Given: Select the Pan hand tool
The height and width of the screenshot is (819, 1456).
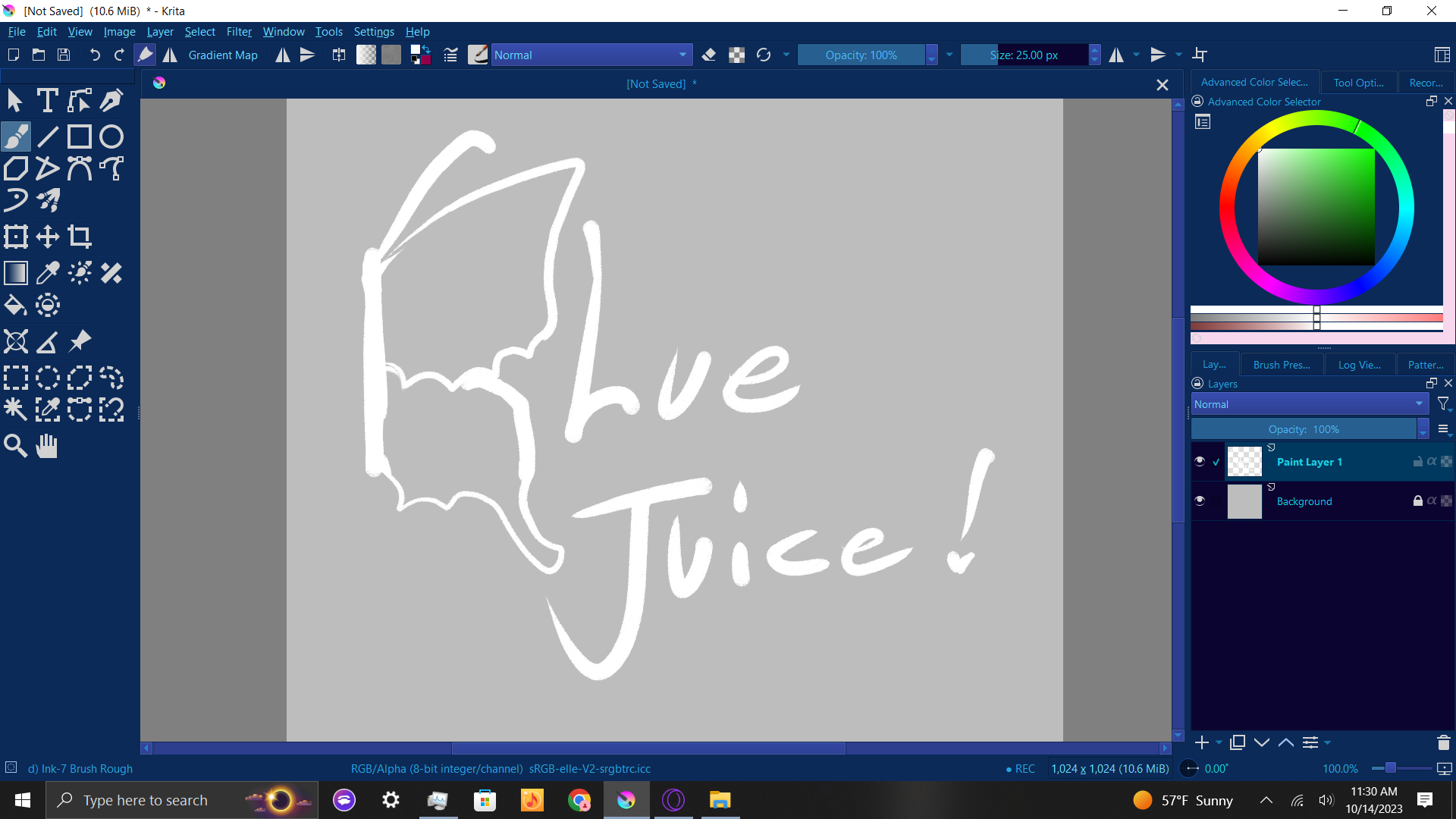Looking at the screenshot, I should [x=47, y=446].
